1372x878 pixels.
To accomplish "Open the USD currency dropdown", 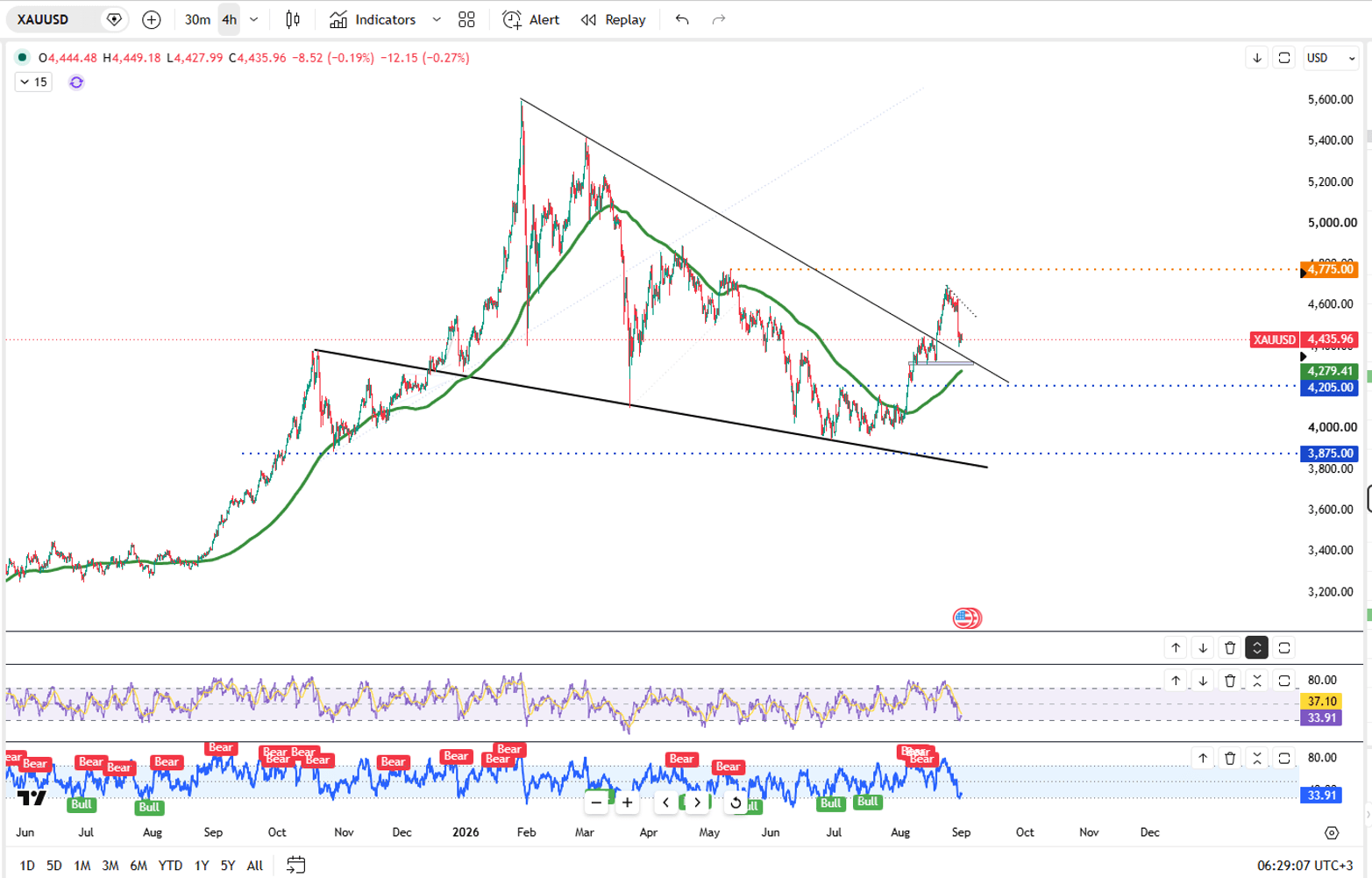I will click(1331, 58).
